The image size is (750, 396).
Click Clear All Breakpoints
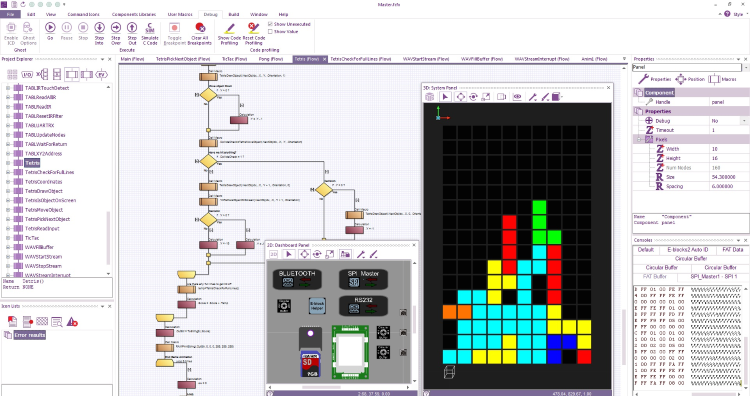[x=199, y=33]
